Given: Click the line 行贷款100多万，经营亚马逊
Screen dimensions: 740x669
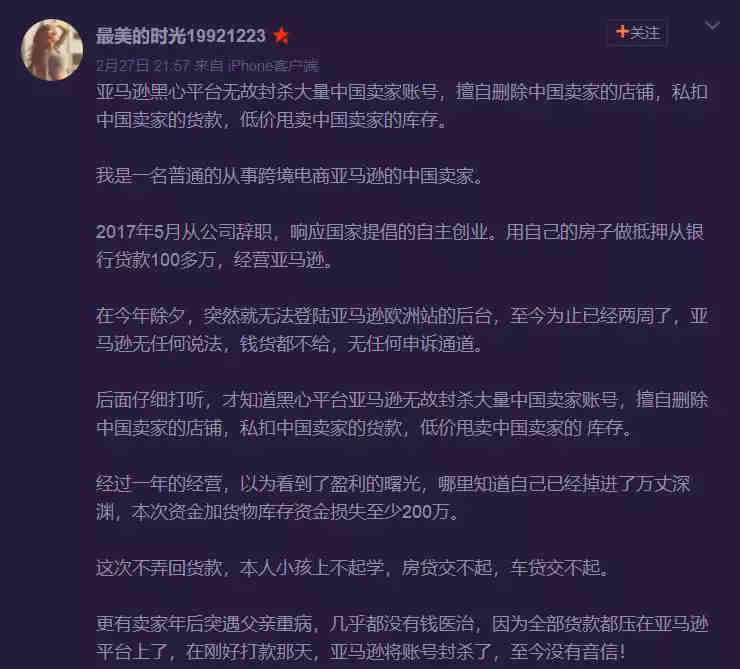Looking at the screenshot, I should 215,259.
